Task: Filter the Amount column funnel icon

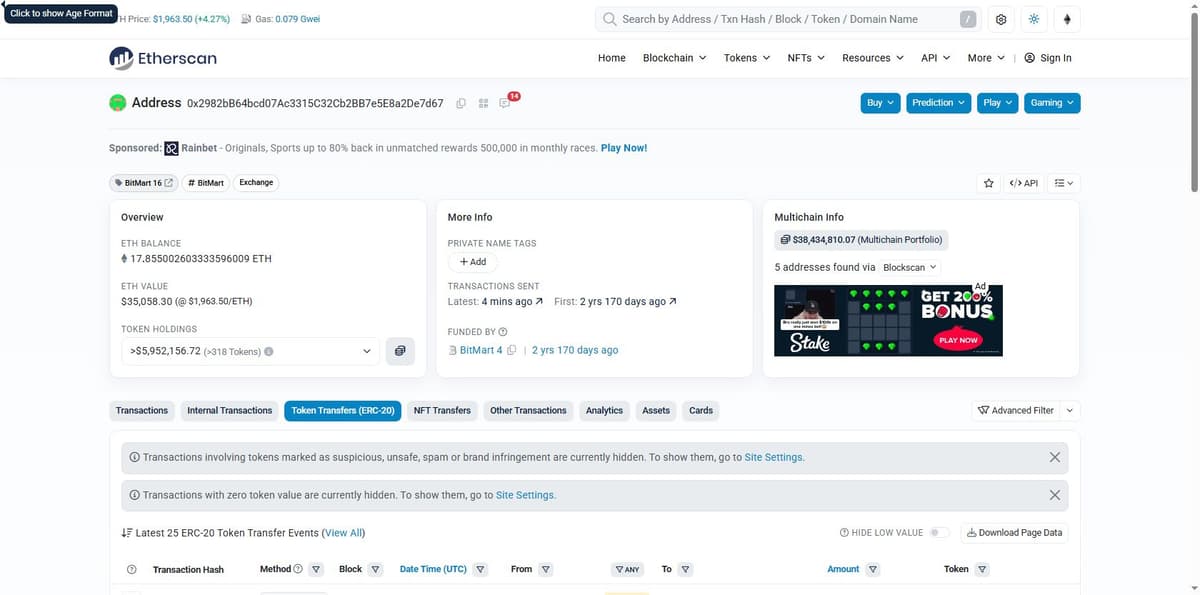Action: (873, 569)
